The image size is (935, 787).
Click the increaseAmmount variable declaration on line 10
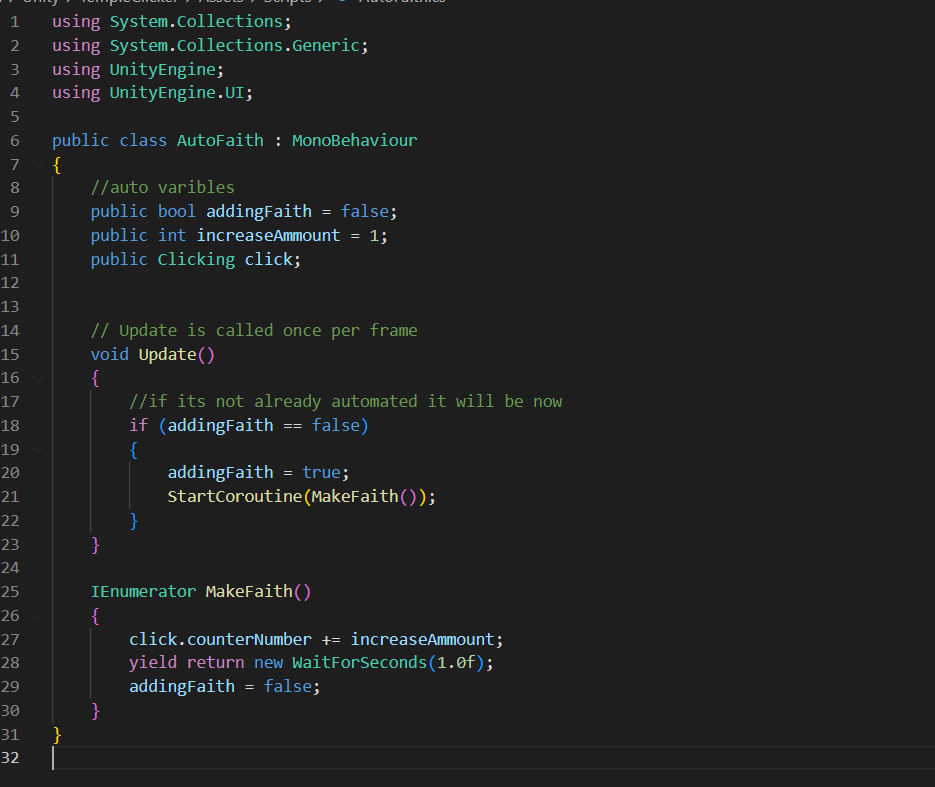click(x=268, y=235)
